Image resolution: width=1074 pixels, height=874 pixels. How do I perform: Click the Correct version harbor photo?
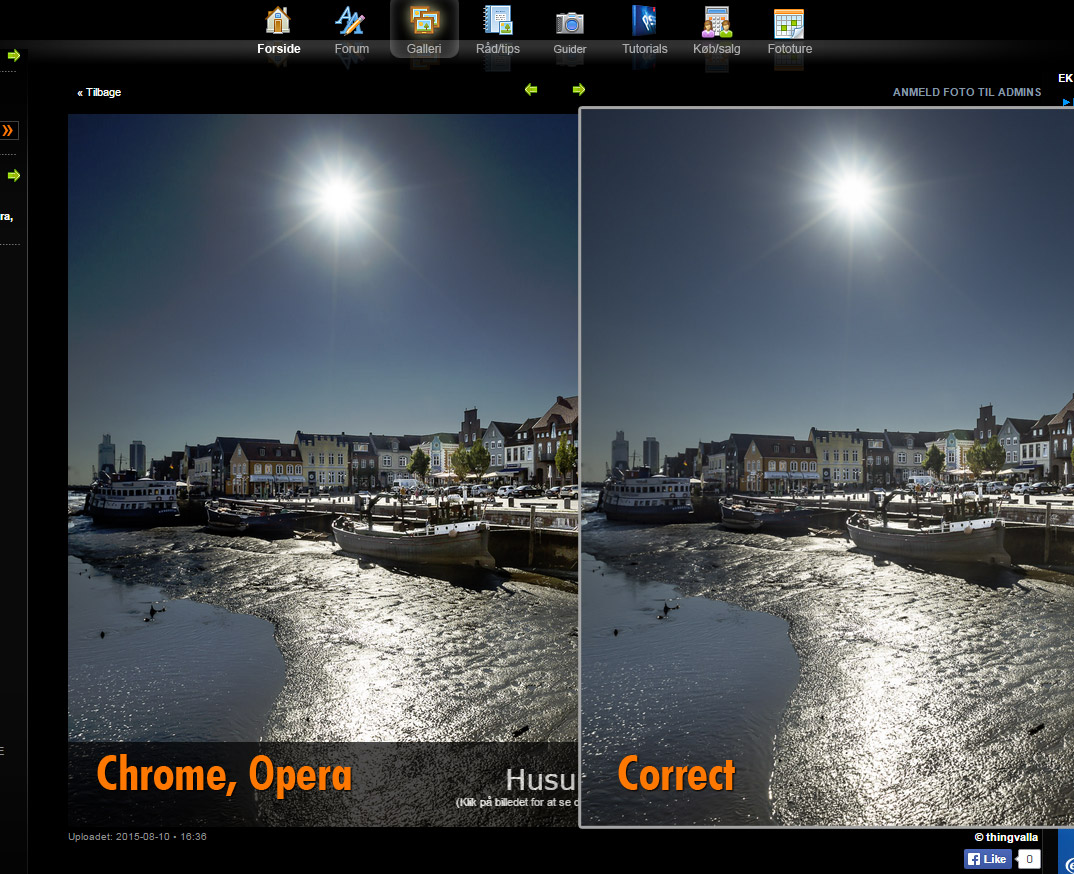(827, 467)
